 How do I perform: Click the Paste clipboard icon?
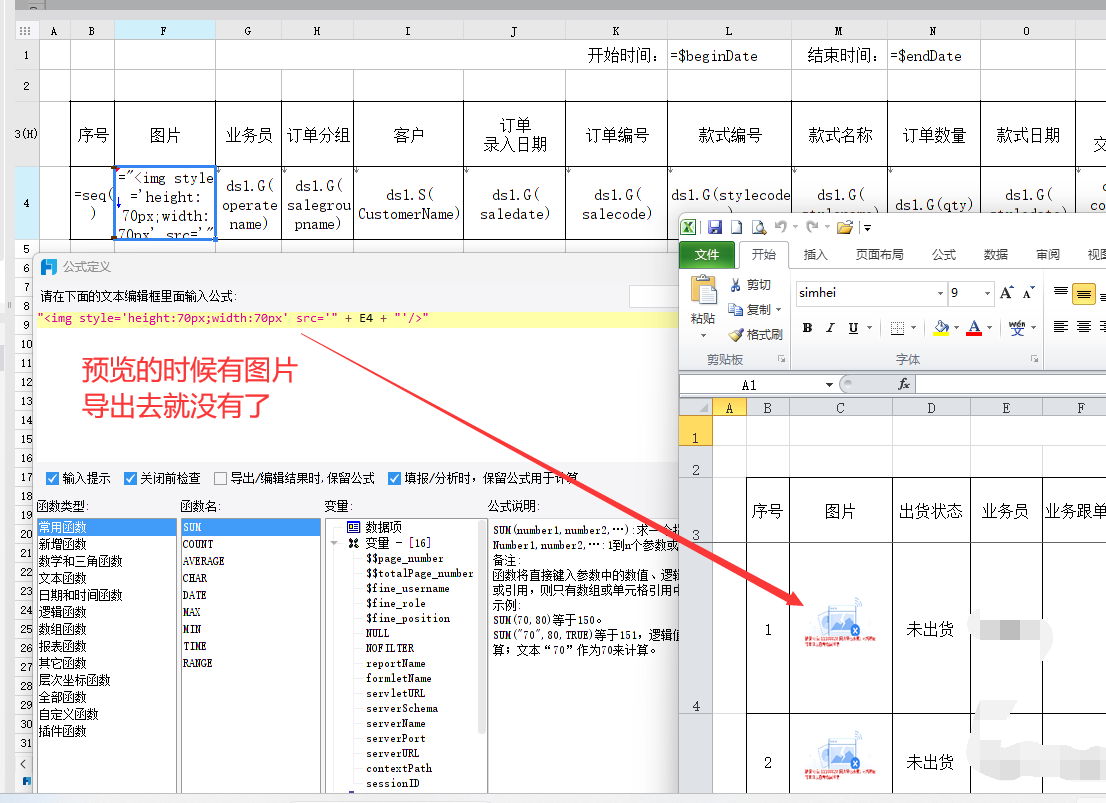[x=704, y=291]
